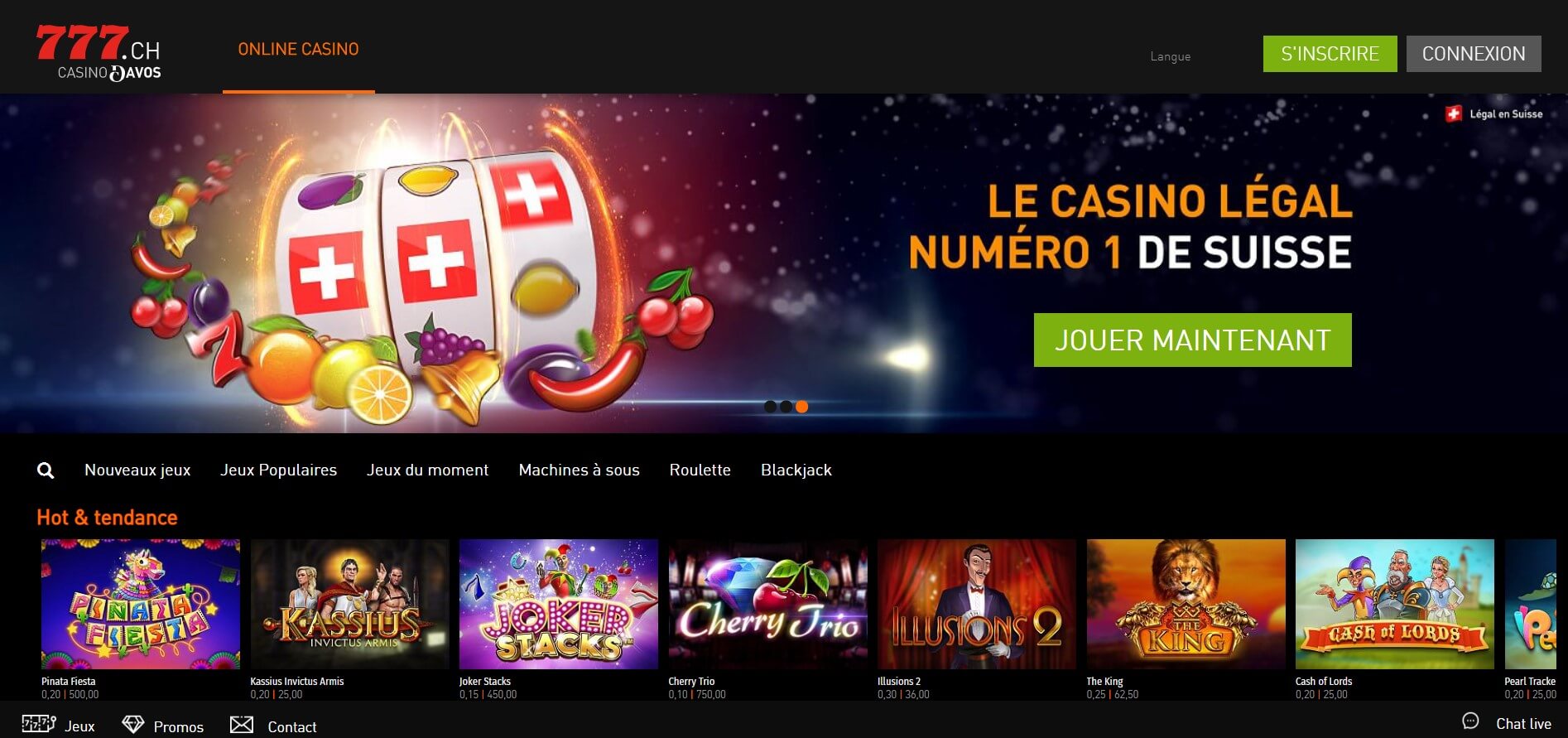Open the Machines à sous category

579,470
